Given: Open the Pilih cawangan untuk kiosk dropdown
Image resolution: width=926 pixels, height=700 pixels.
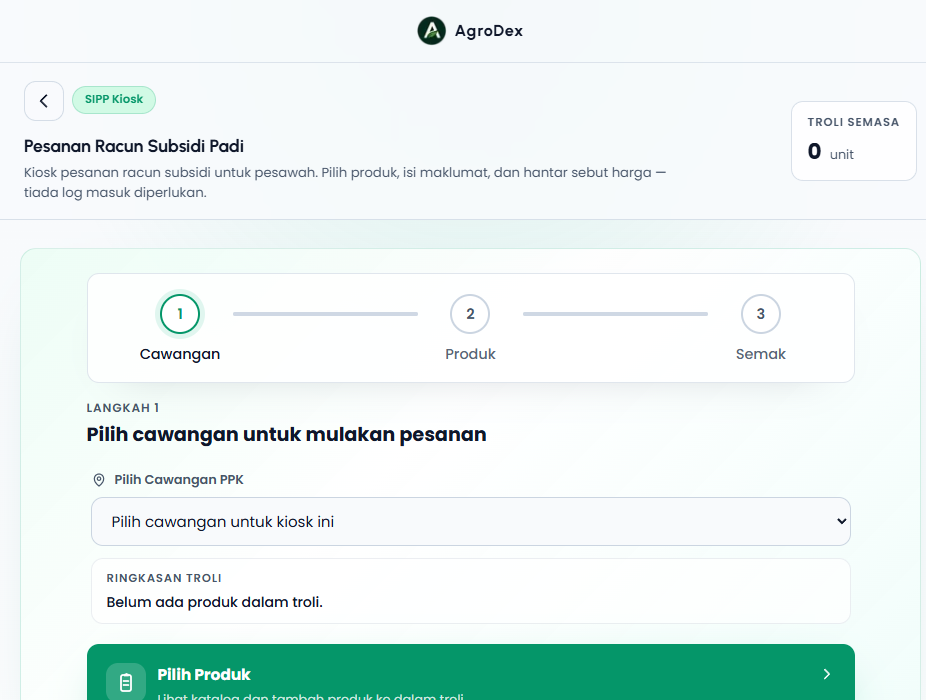Looking at the screenshot, I should 471,522.
